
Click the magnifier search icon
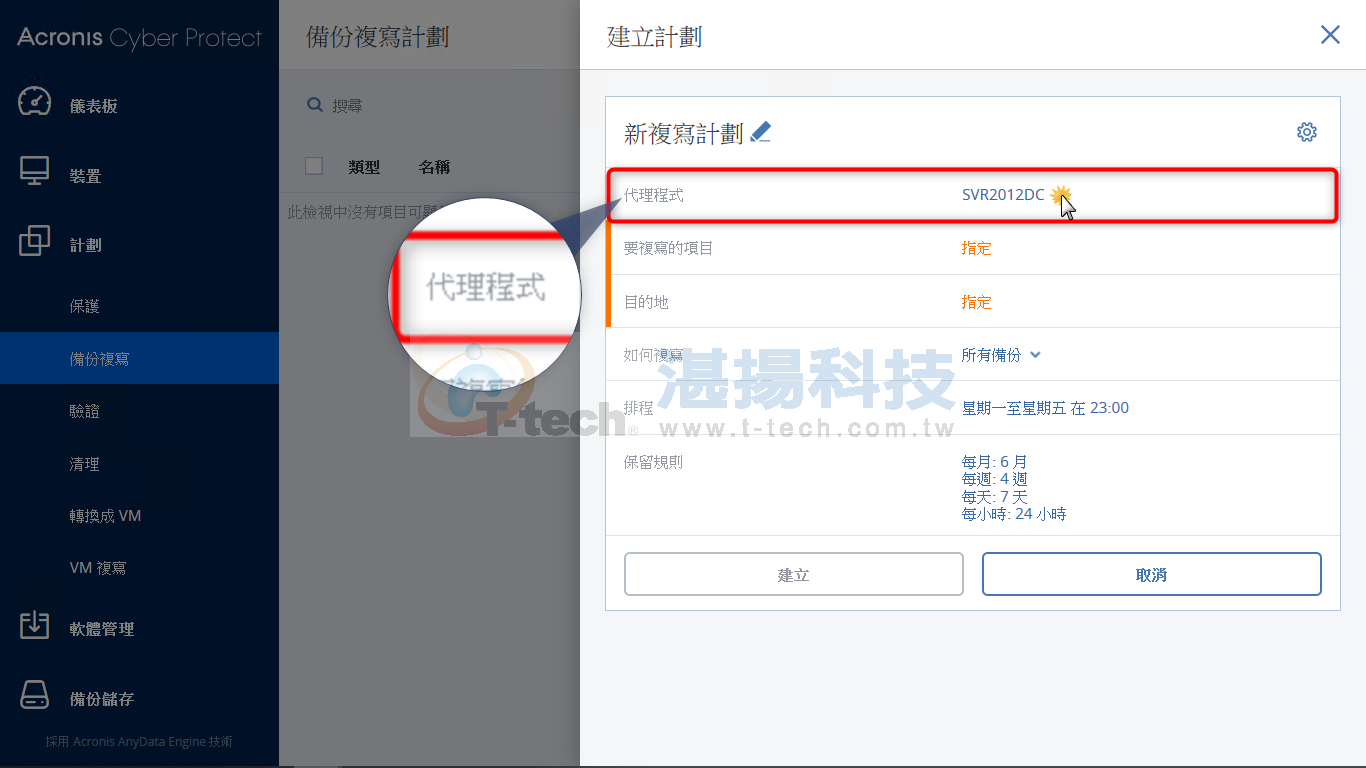(x=315, y=104)
